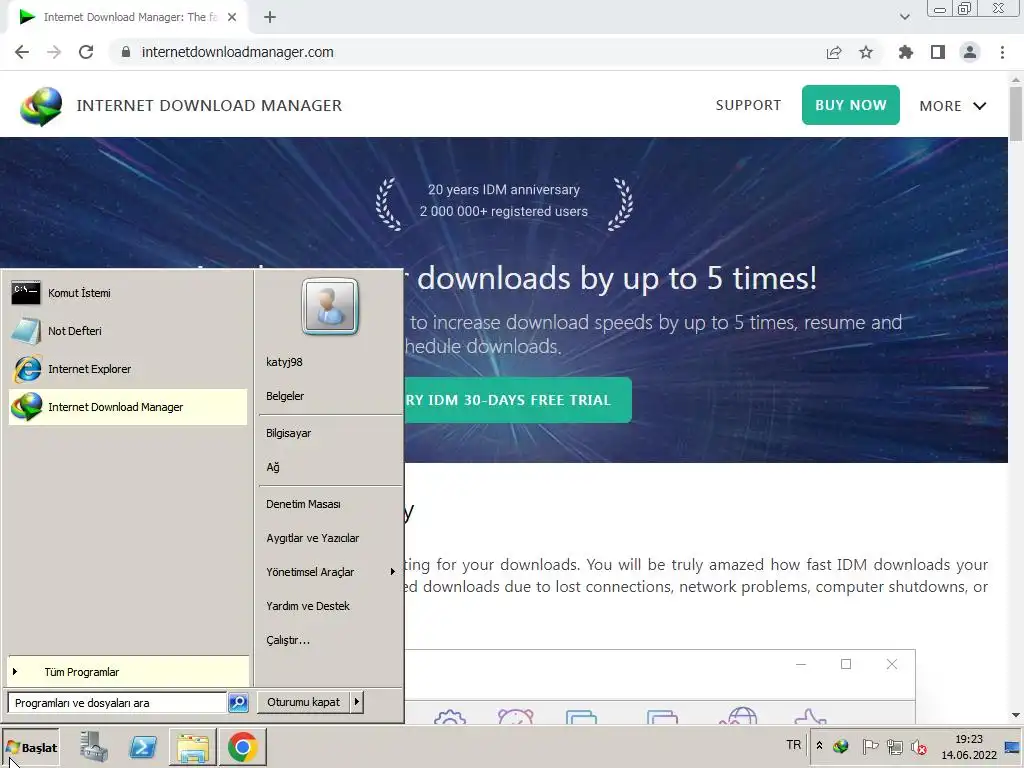
Task: Click the 30-DAYS FREE TRIAL button
Action: click(518, 400)
